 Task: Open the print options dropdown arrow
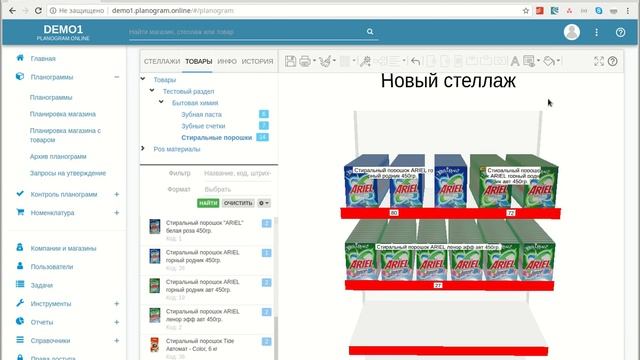coord(314,61)
